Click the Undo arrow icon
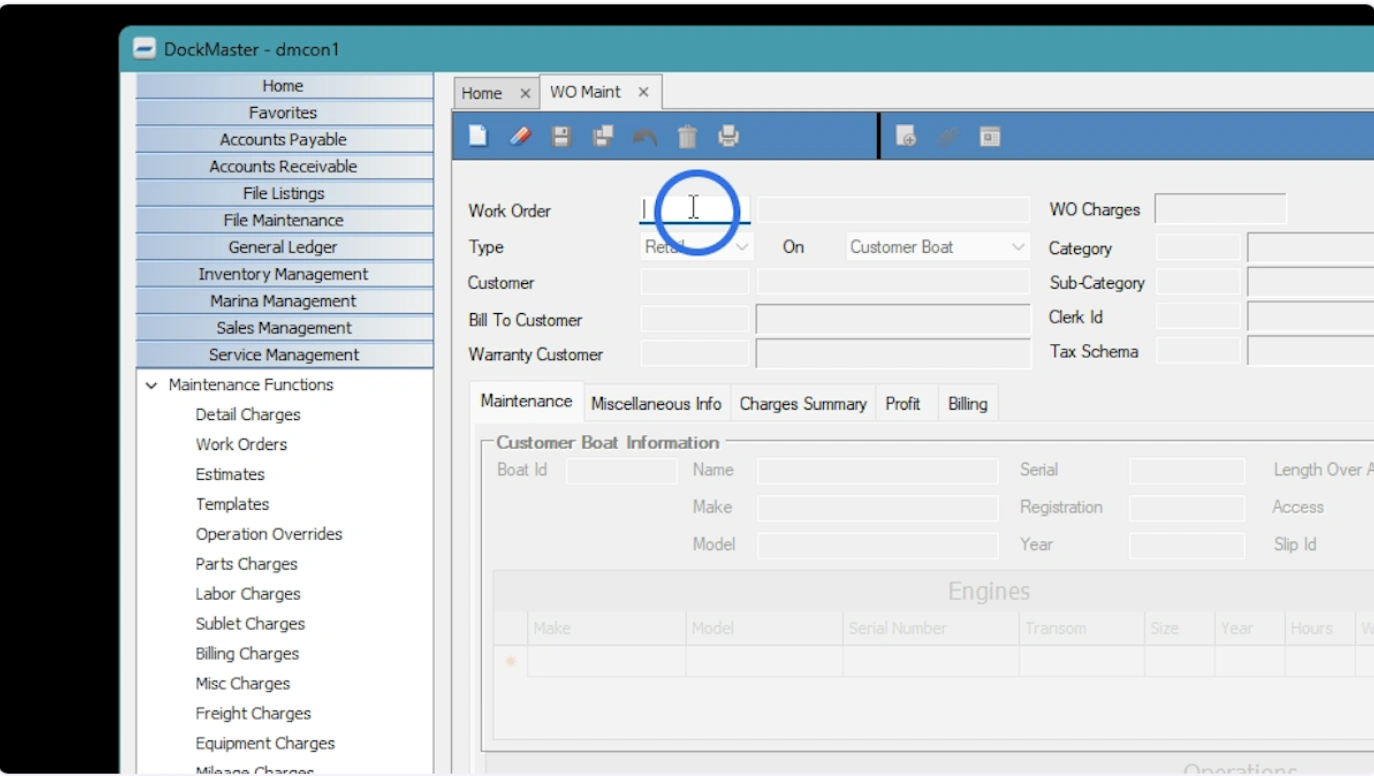 click(645, 137)
